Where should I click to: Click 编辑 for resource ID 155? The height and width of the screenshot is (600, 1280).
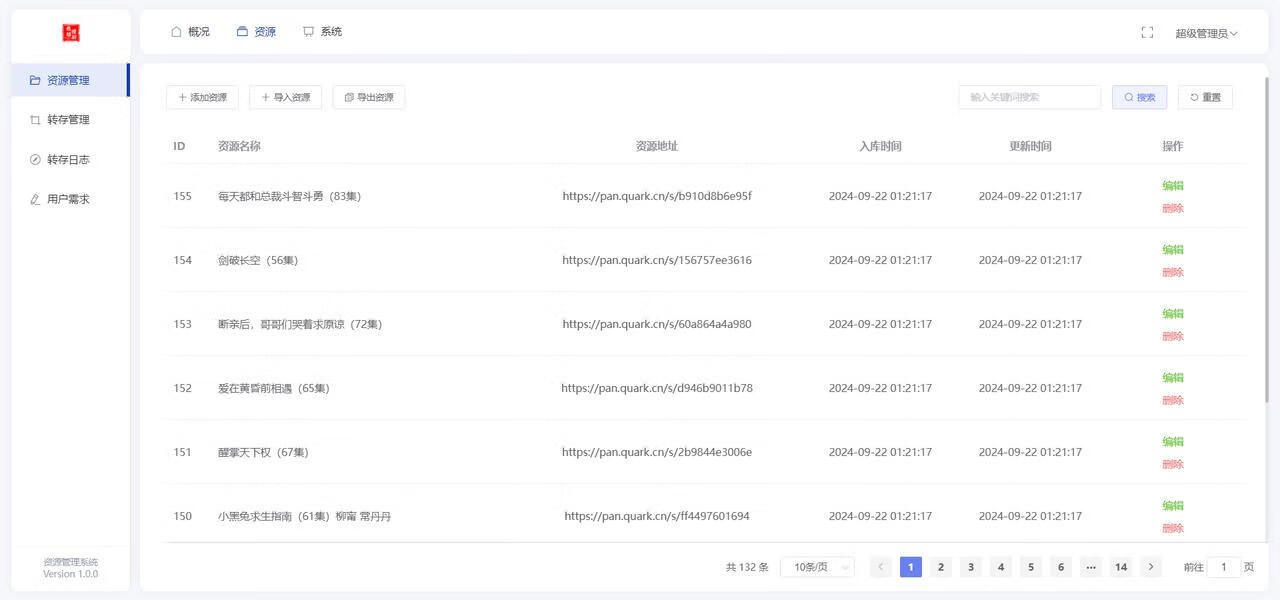click(x=1172, y=185)
